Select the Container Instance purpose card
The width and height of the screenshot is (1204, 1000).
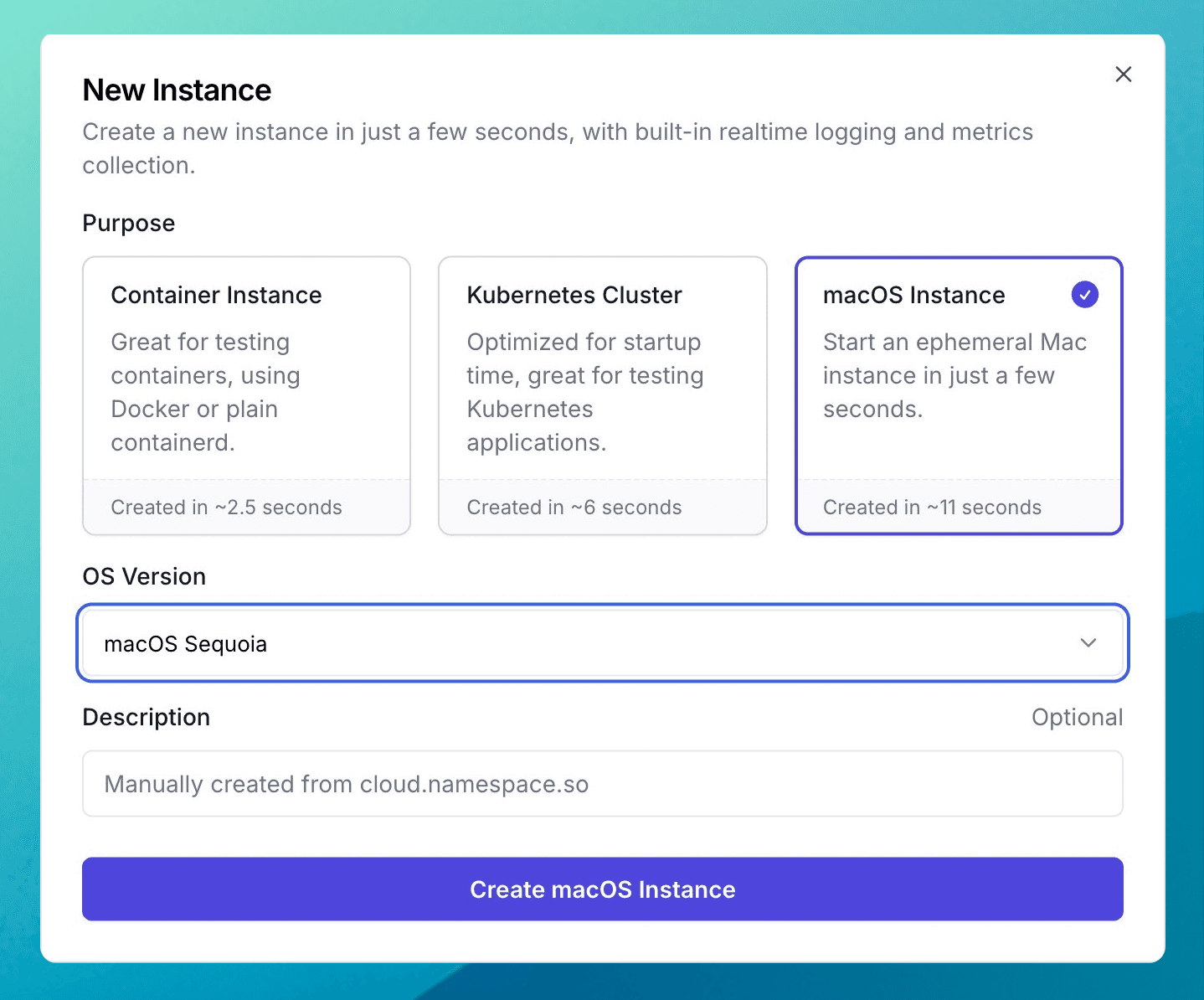(246, 395)
